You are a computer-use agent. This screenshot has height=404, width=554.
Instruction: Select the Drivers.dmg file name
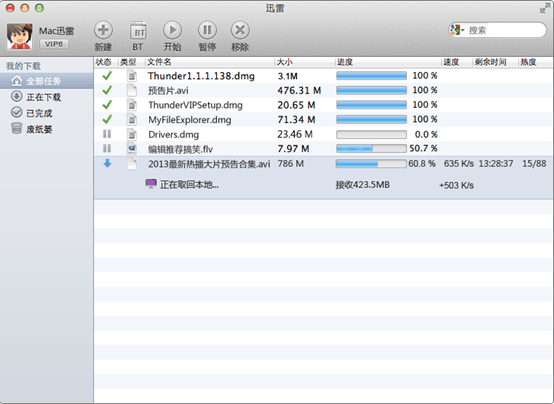pyautogui.click(x=173, y=135)
